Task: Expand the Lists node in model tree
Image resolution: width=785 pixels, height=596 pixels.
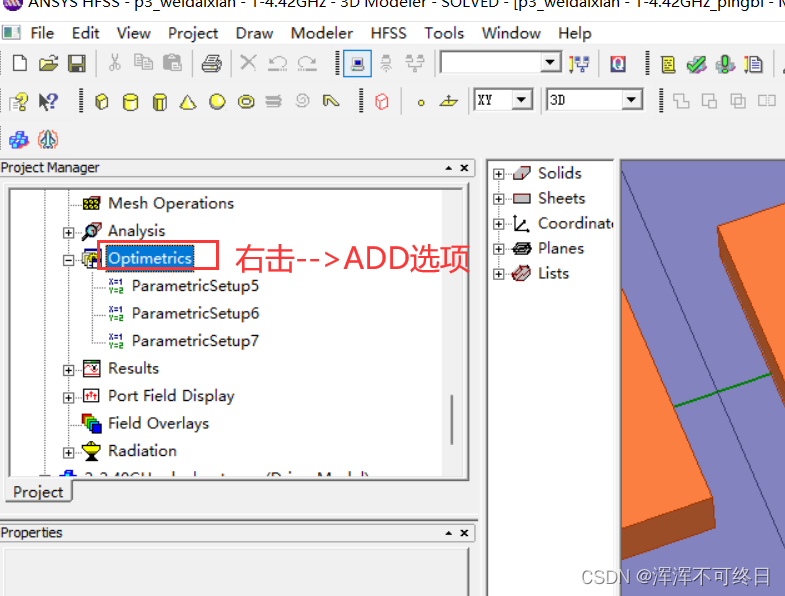Action: click(x=498, y=274)
